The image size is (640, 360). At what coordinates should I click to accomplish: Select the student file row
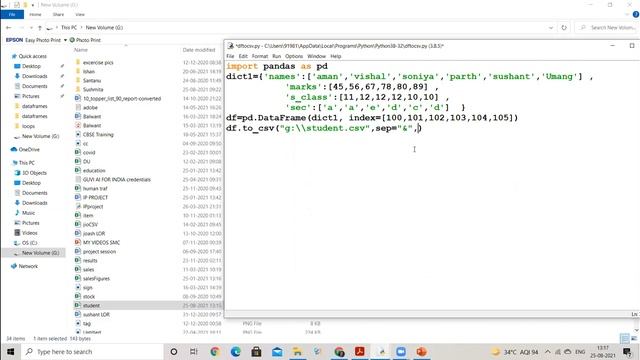point(148,305)
